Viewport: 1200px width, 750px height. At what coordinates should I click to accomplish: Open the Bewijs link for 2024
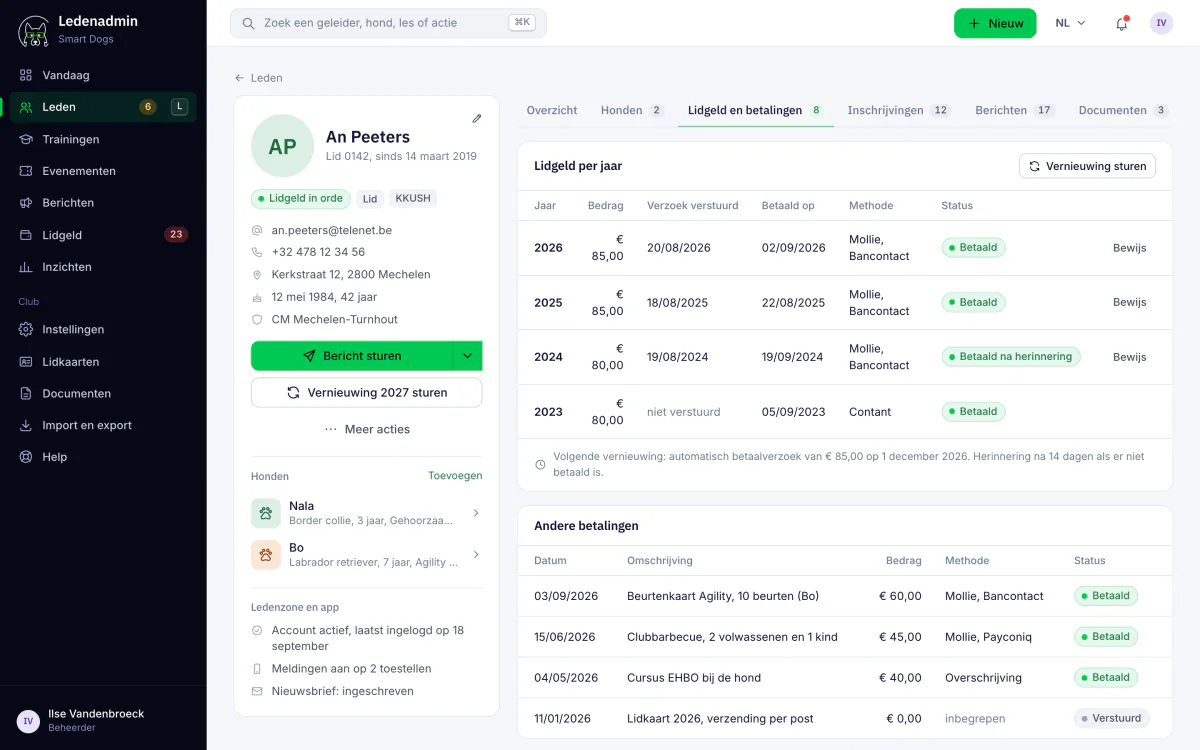click(1129, 357)
